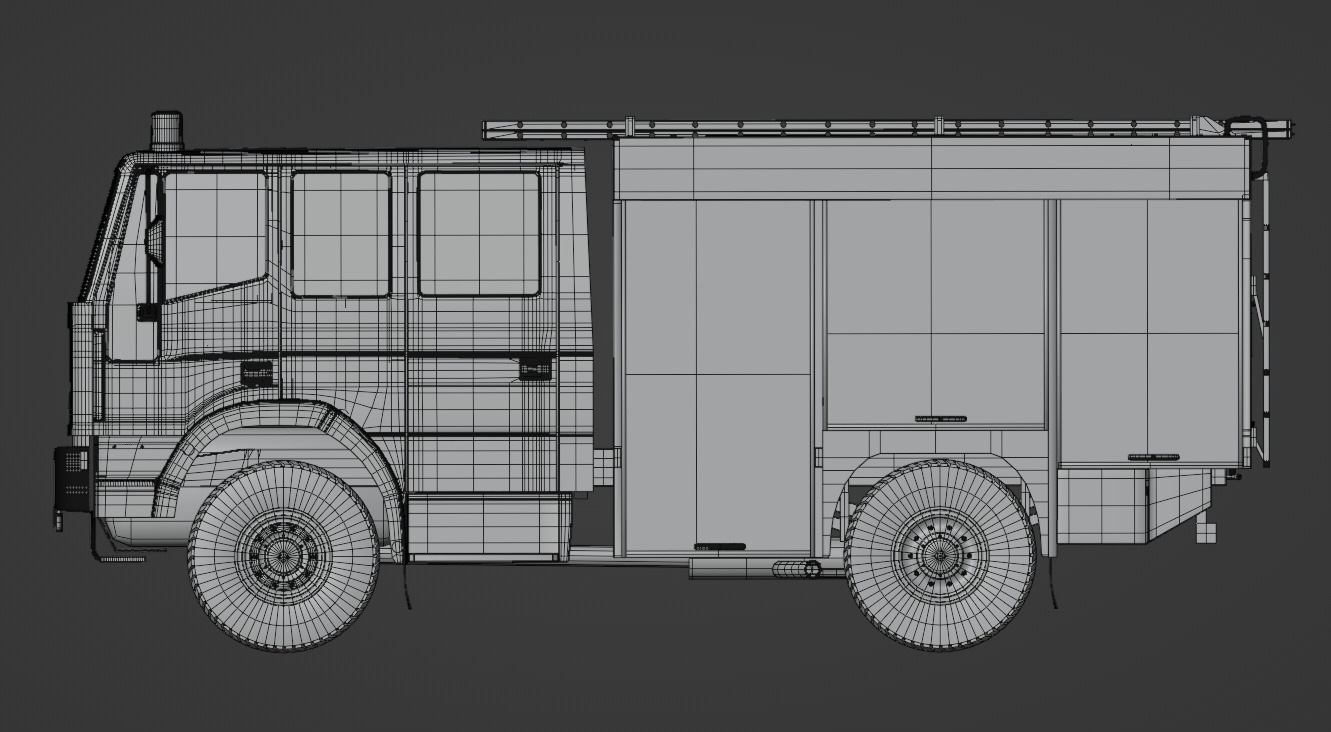Viewport: 1331px width, 732px height.
Task: Select the ladder on top of the truck
Action: coord(888,128)
